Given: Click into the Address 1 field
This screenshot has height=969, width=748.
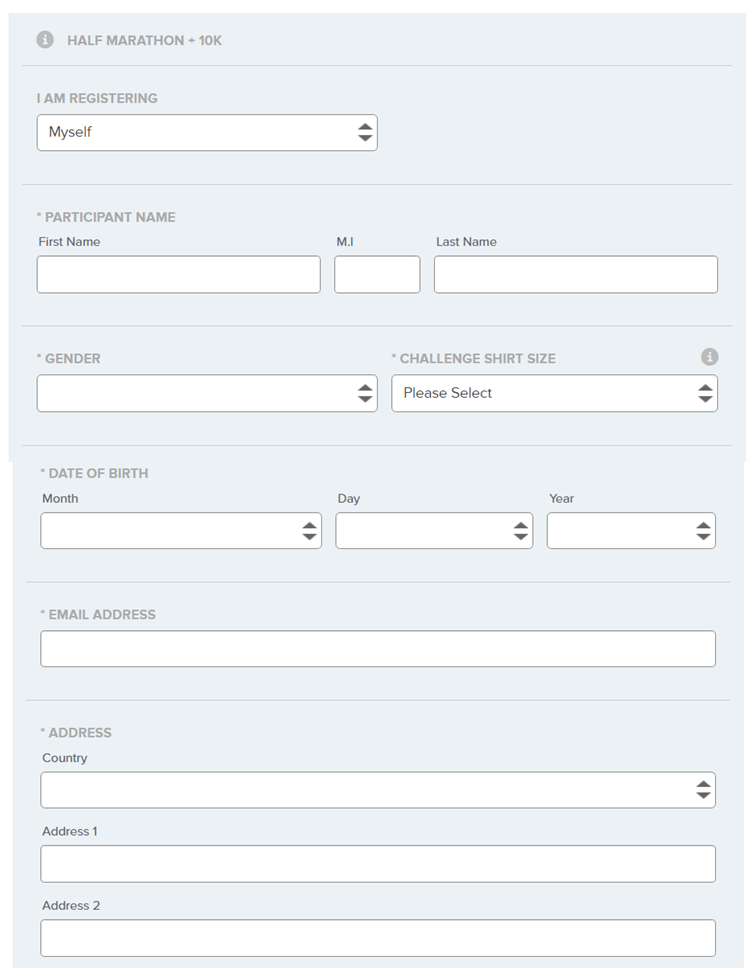Looking at the screenshot, I should click(x=378, y=864).
